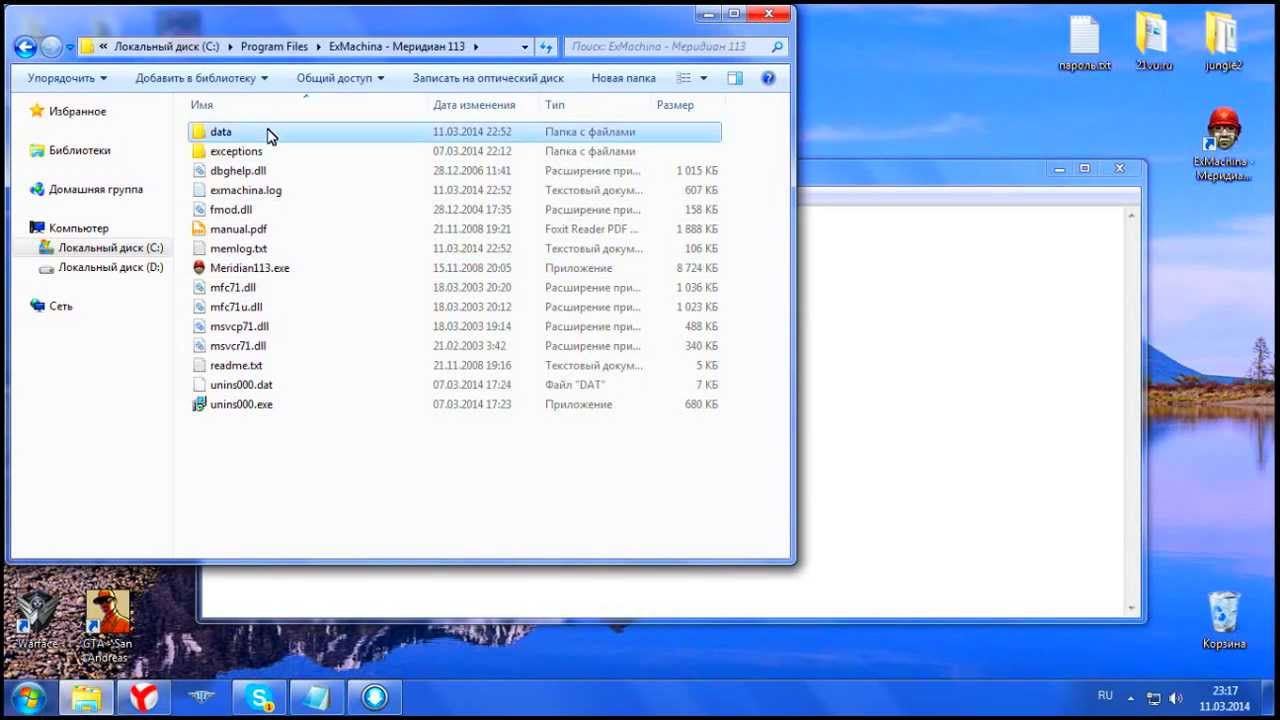This screenshot has height=720, width=1280.
Task: Sort by the Тип column header
Action: [555, 105]
